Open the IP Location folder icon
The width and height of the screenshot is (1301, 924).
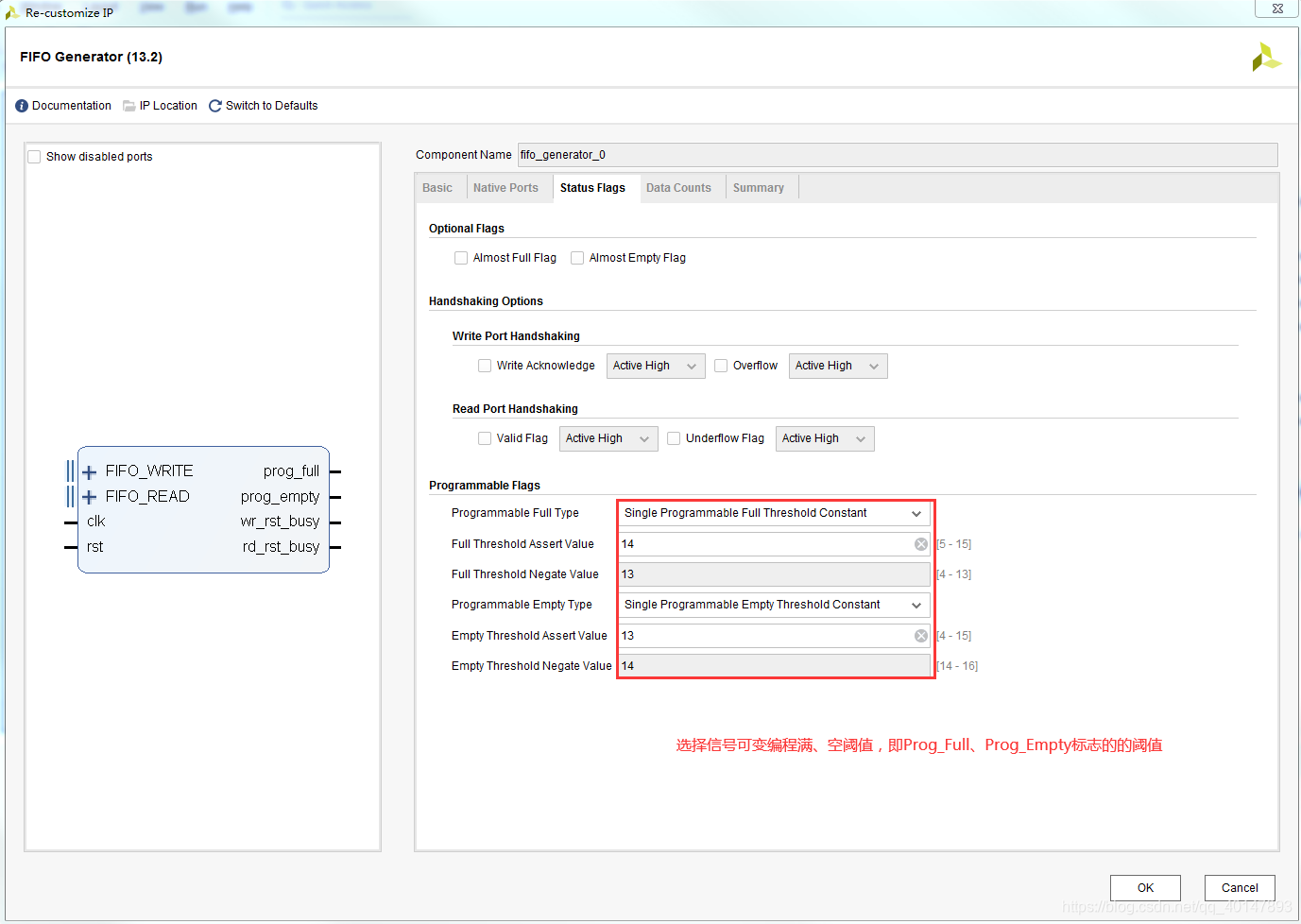tap(128, 105)
